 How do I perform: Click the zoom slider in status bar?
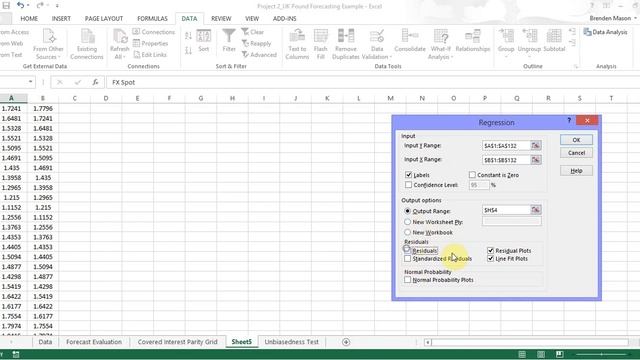[601, 354]
